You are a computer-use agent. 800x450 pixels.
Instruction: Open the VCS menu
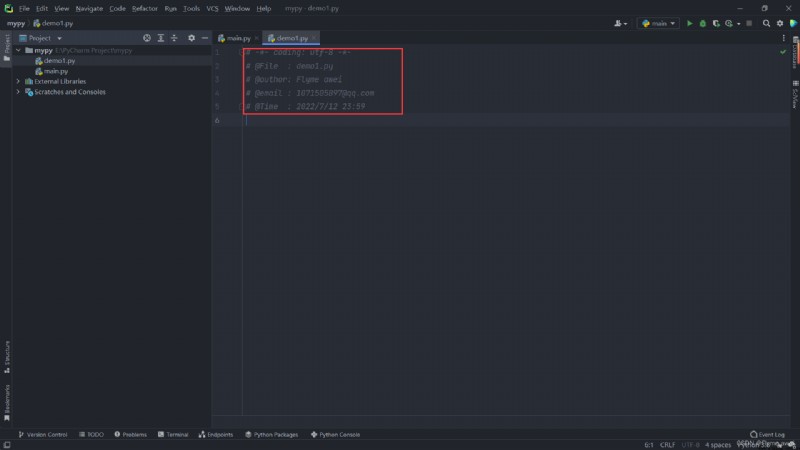point(212,9)
